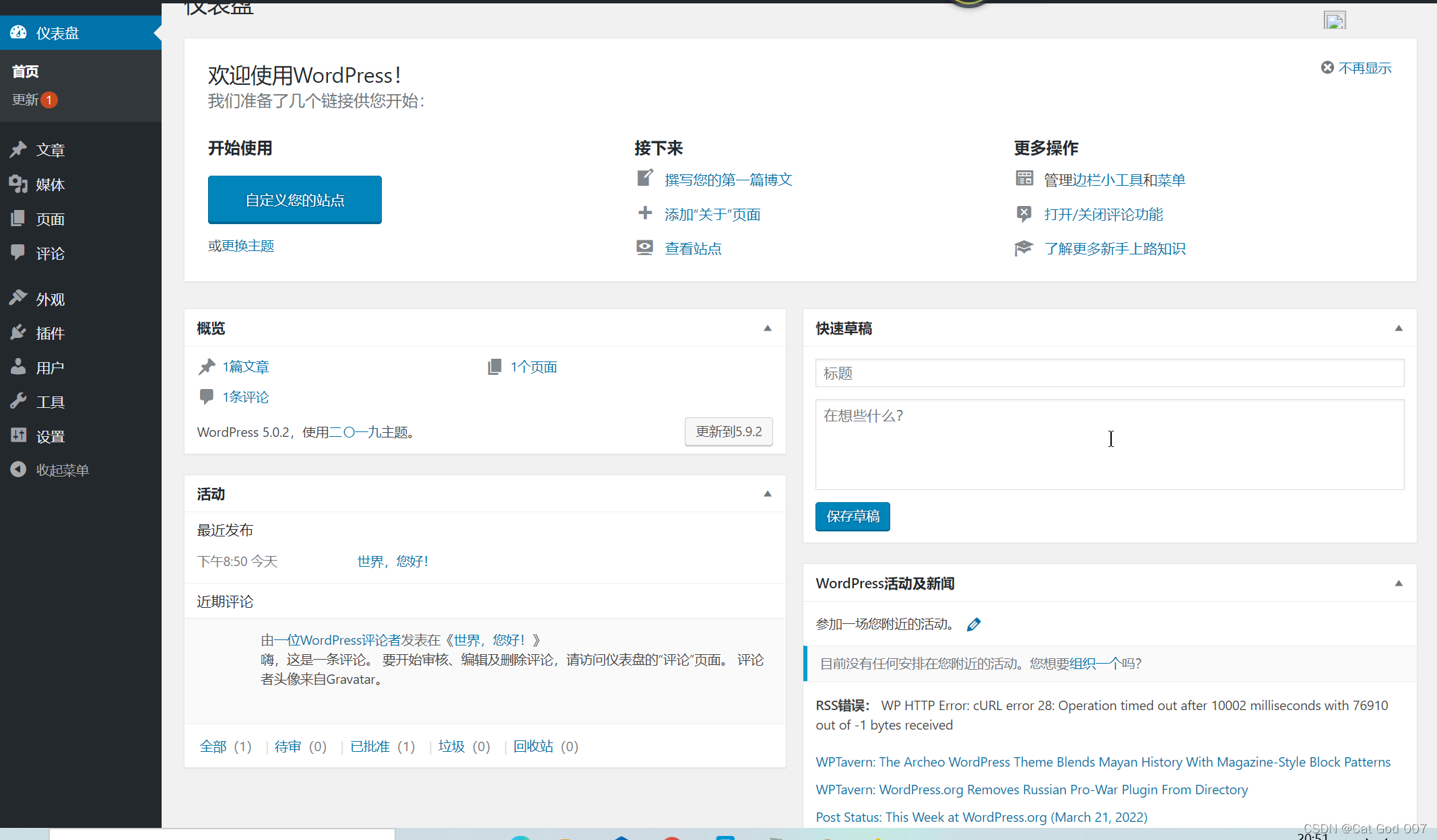
Task: Click the Tools wrench icon
Action: point(18,401)
